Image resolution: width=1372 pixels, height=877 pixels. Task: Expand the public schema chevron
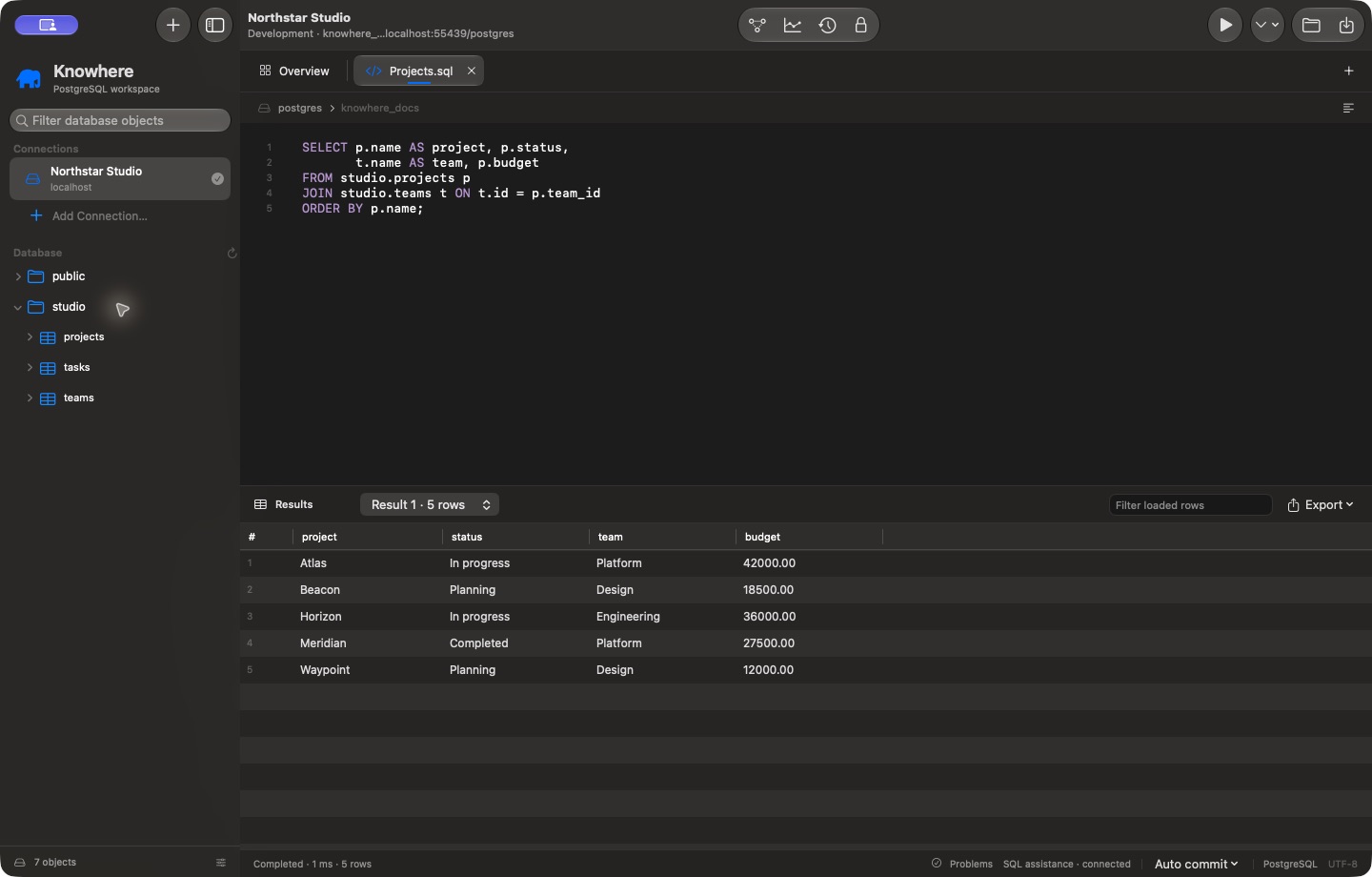(18, 276)
